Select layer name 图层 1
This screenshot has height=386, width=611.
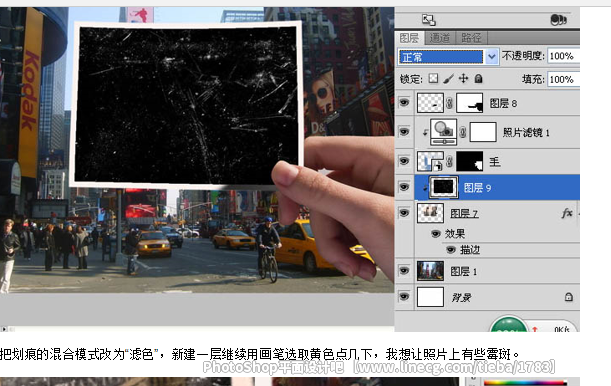point(463,271)
